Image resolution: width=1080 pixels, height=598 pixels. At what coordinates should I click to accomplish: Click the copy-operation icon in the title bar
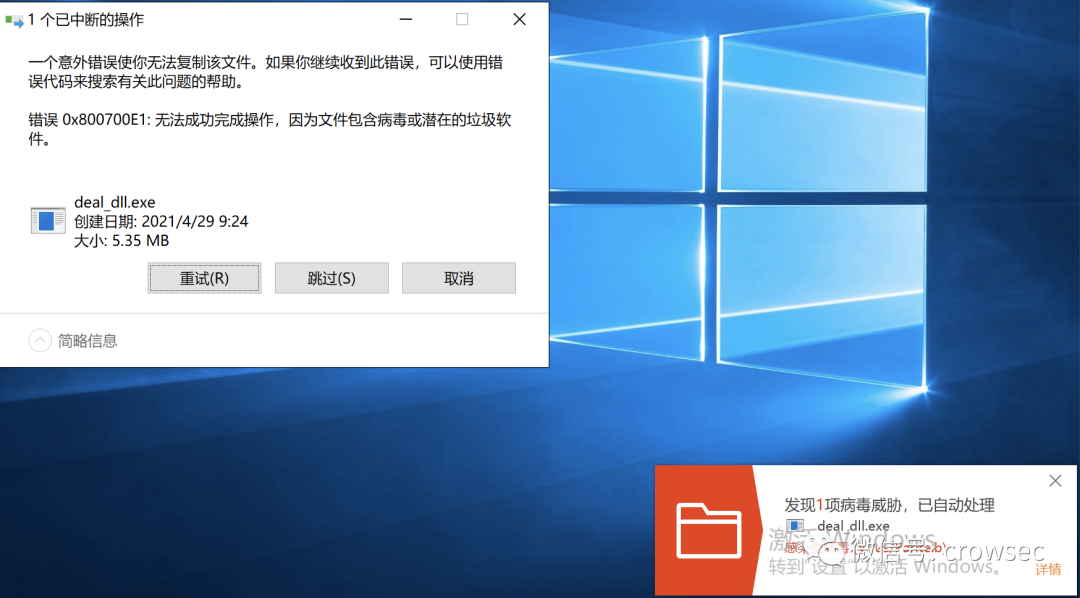[14, 20]
